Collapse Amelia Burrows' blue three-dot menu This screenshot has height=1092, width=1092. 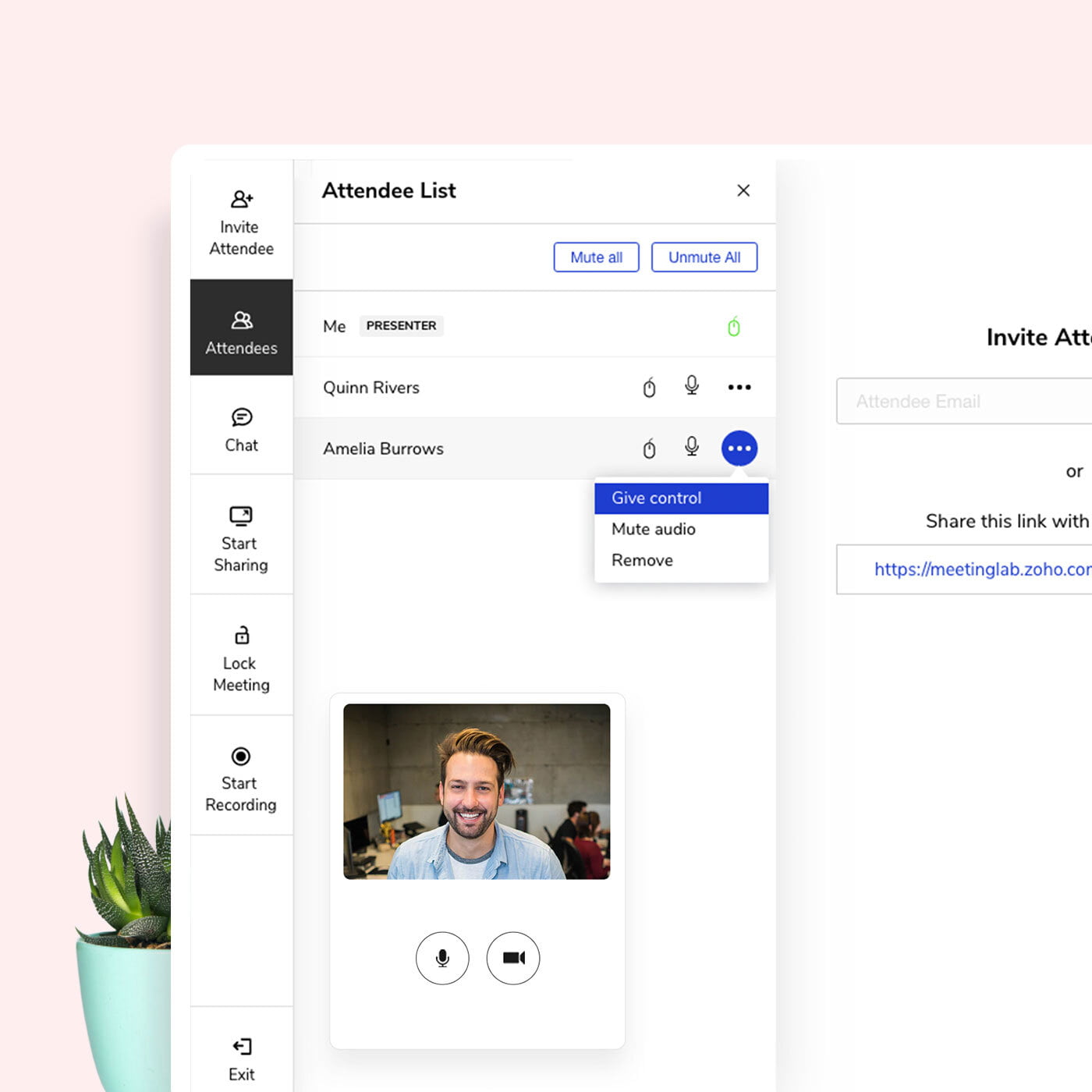(x=739, y=448)
